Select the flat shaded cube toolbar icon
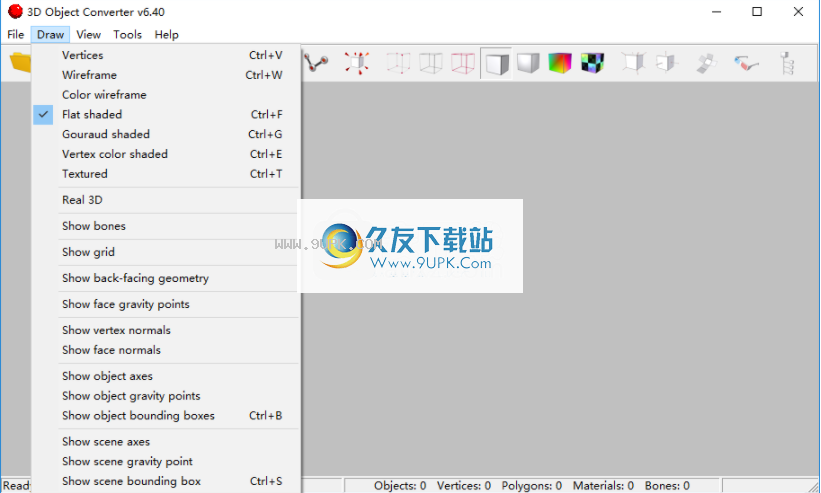821x493 pixels. (x=496, y=63)
